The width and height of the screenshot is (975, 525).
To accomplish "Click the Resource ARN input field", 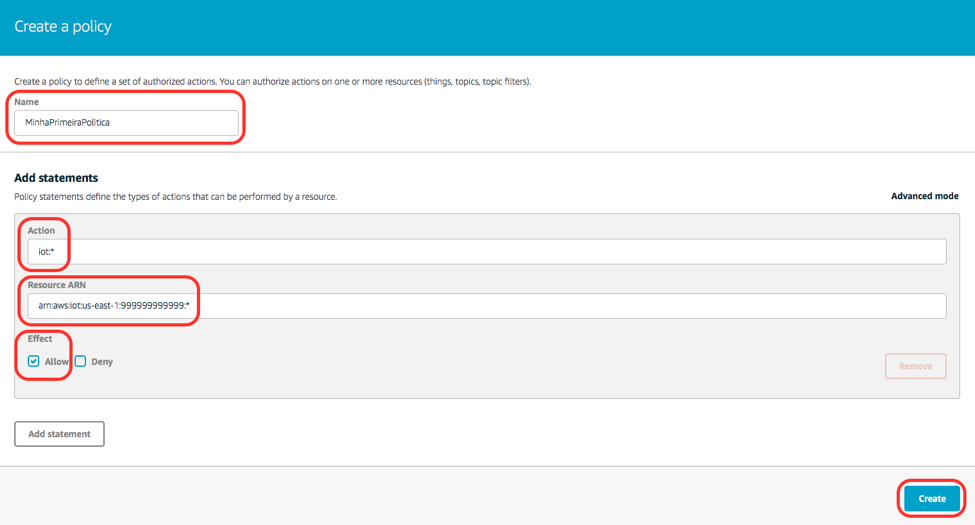I will coord(487,305).
